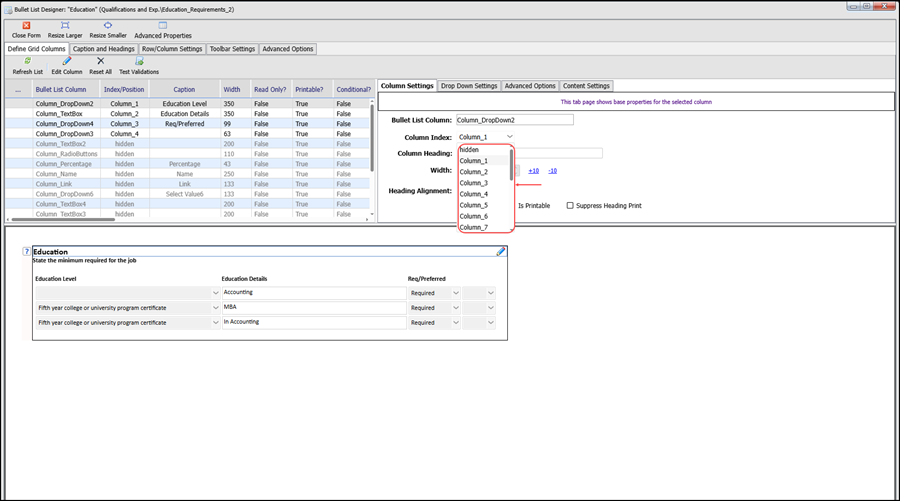Open Required dropdown in the MBA row
This screenshot has height=501, width=900.
coord(456,308)
